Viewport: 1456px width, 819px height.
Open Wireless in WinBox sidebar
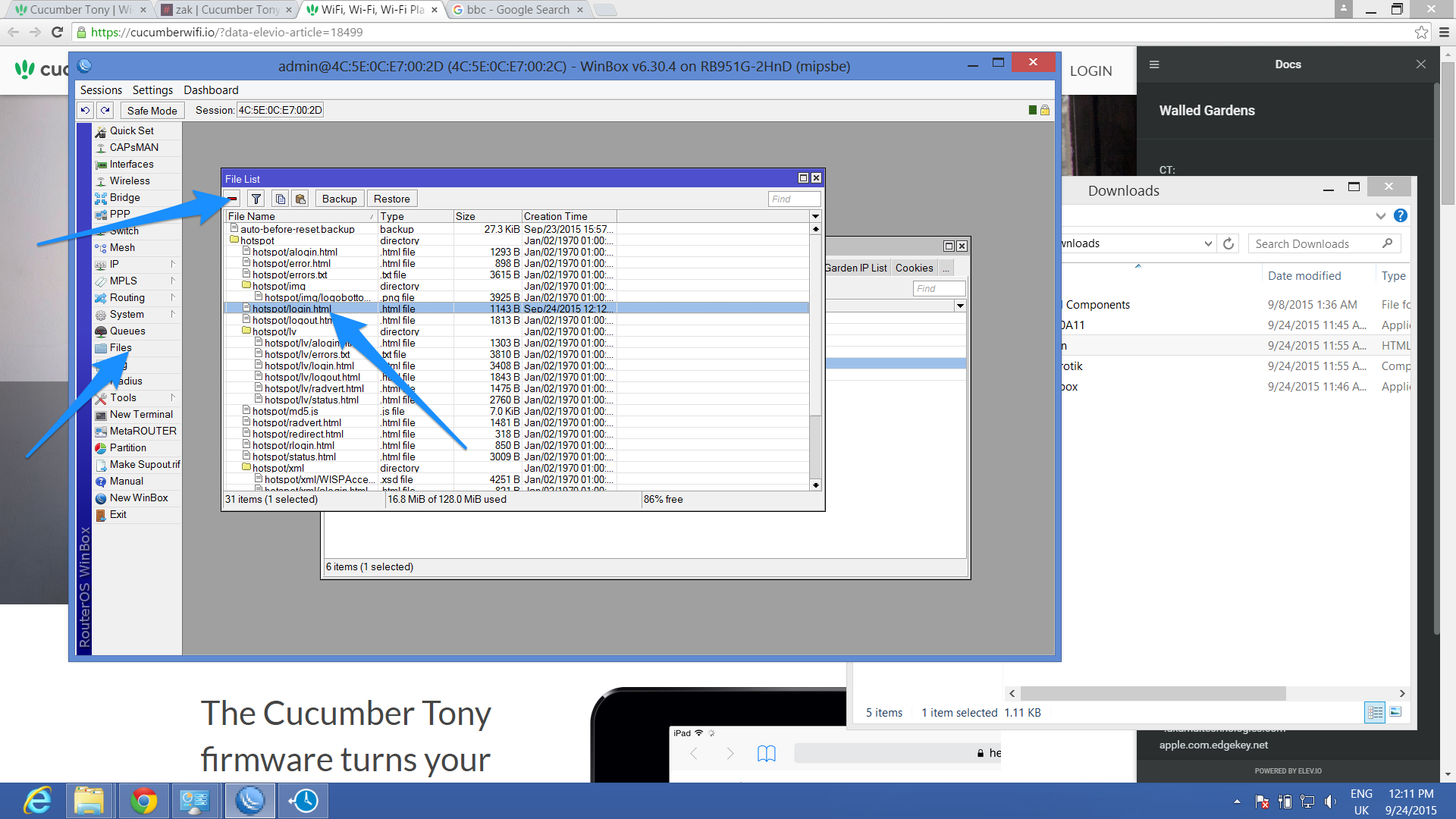point(130,180)
